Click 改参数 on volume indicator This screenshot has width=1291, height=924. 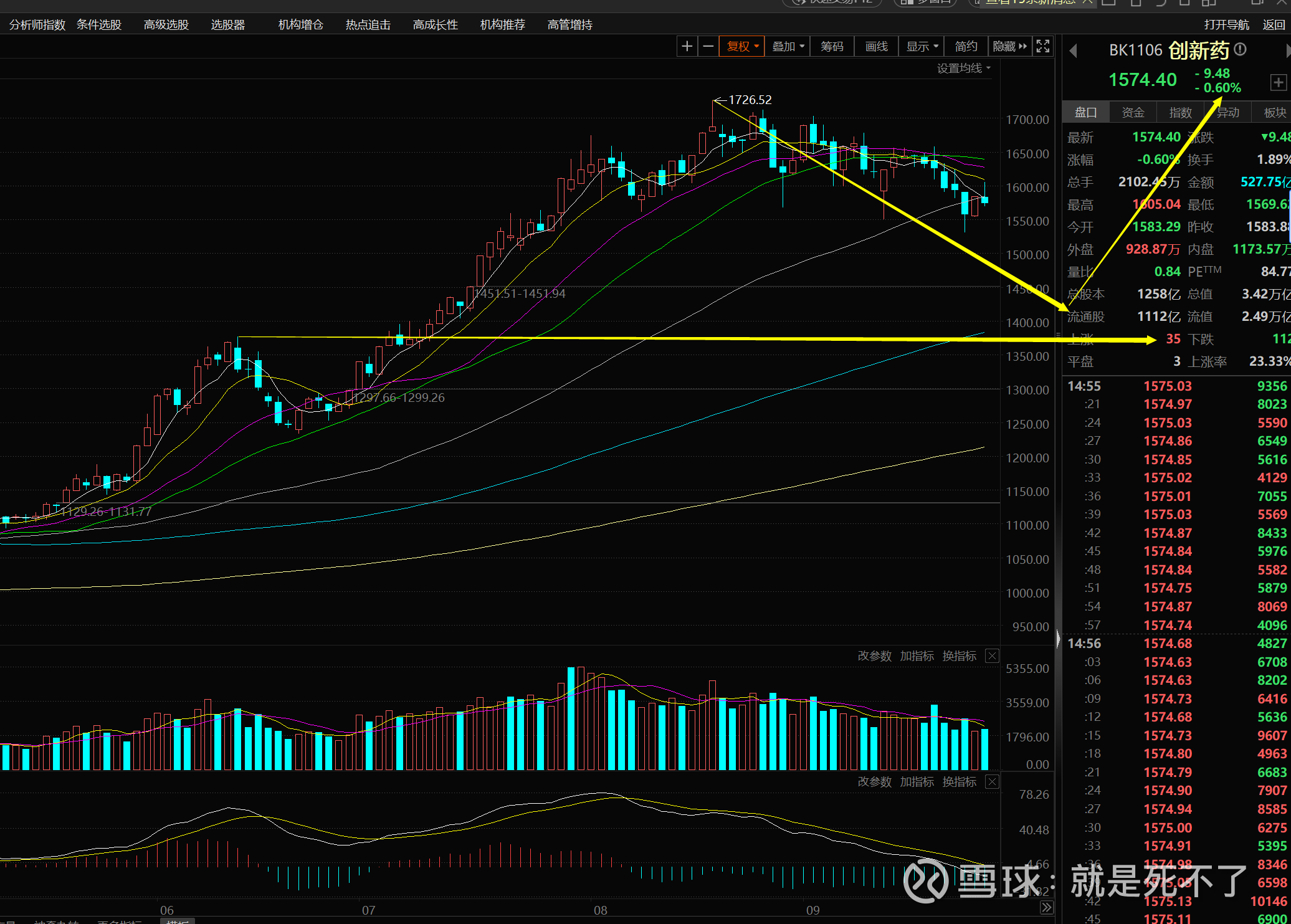(874, 656)
